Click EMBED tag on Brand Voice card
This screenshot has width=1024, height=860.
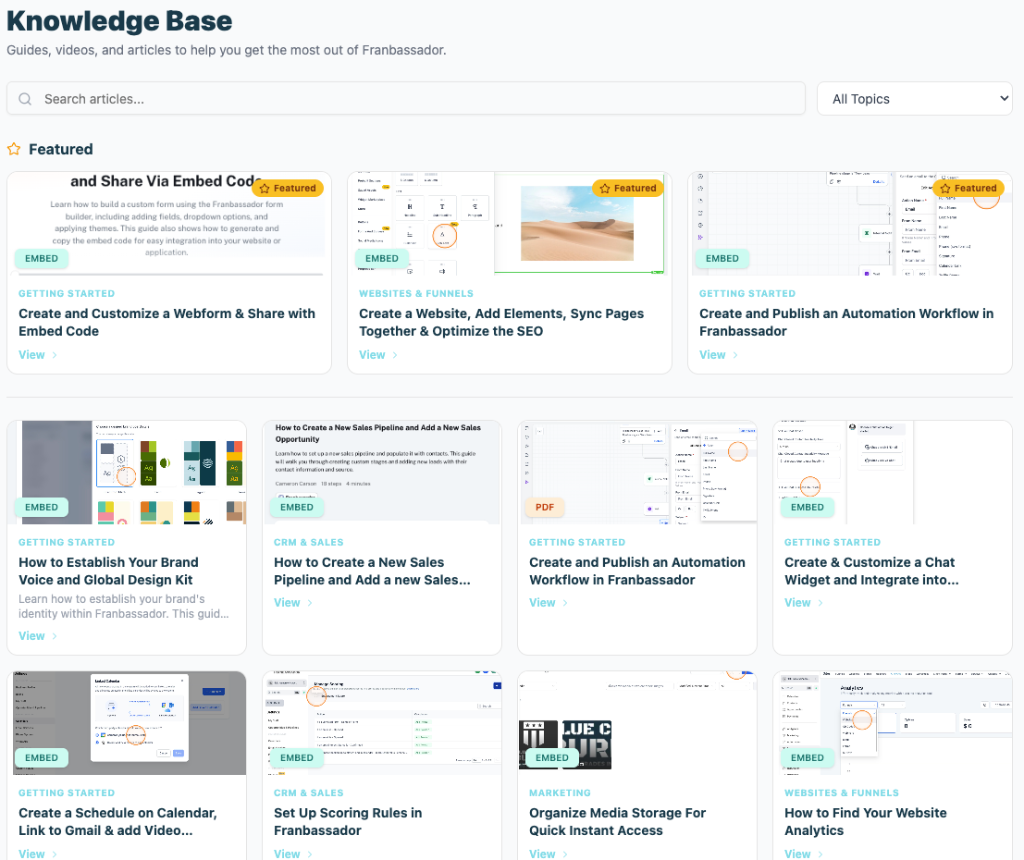(41, 507)
